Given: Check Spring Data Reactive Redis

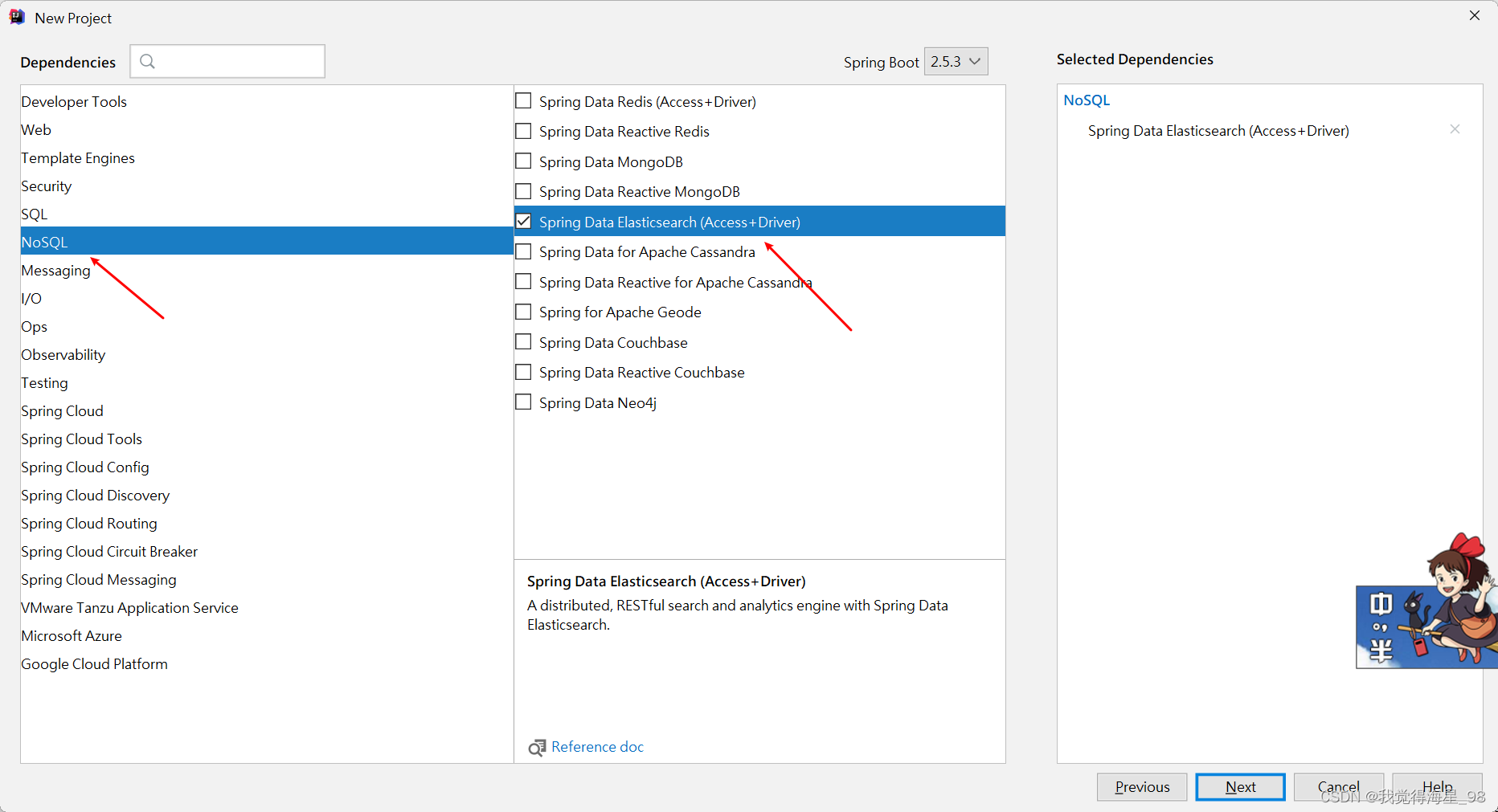Looking at the screenshot, I should tap(523, 131).
